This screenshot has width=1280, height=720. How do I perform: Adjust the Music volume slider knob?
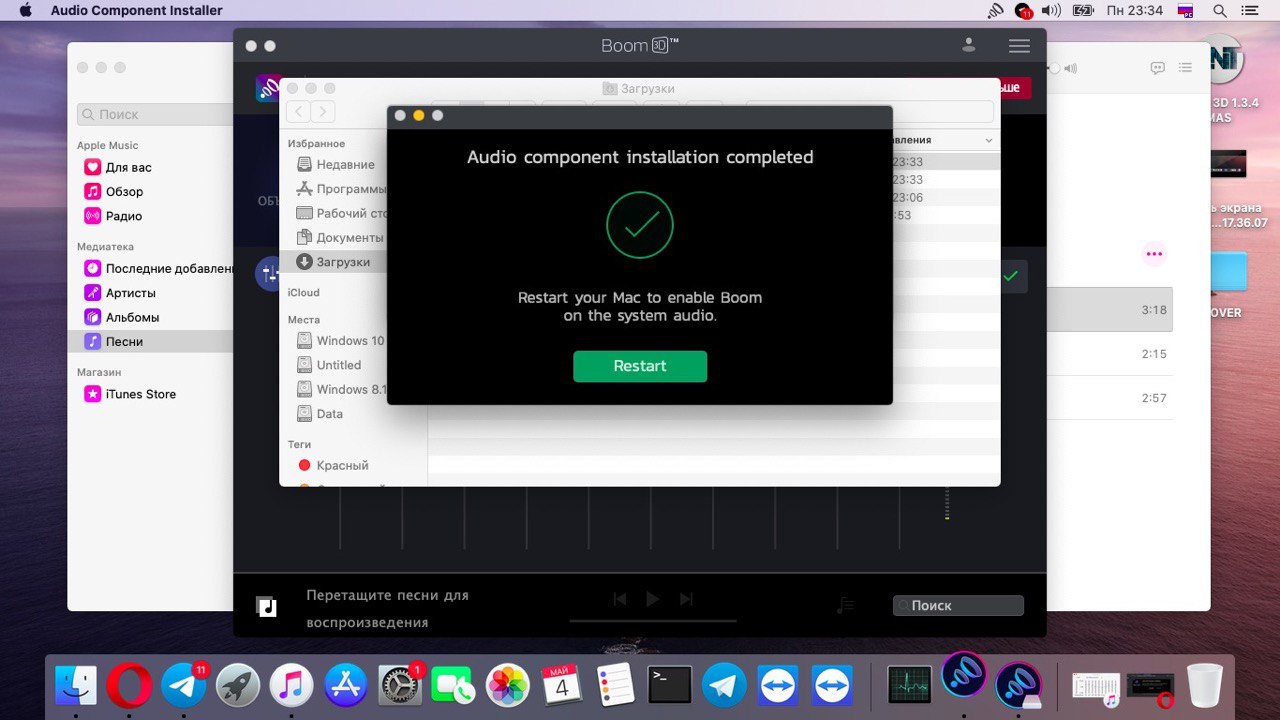[1053, 68]
